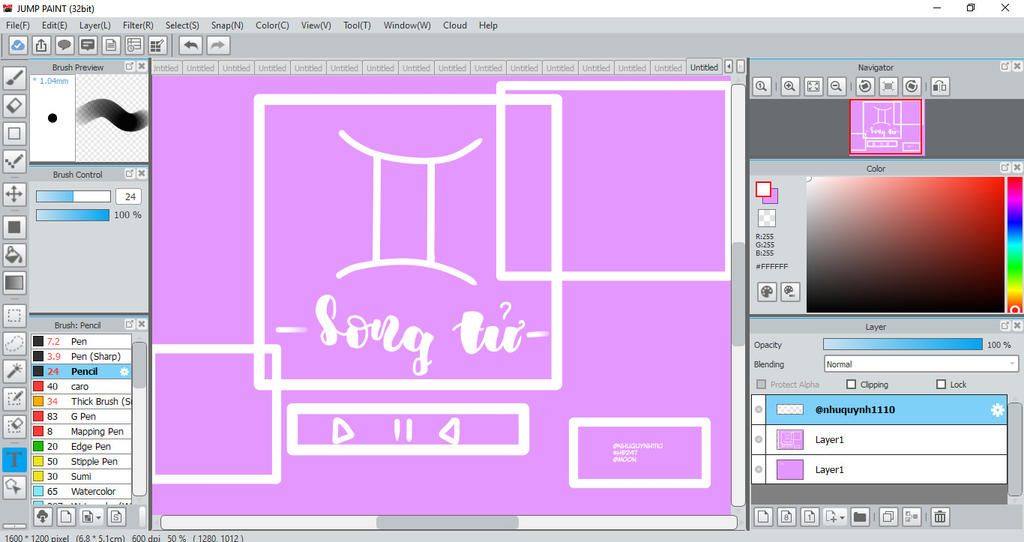Select the Move tool
The width and height of the screenshot is (1024, 542).
click(14, 193)
